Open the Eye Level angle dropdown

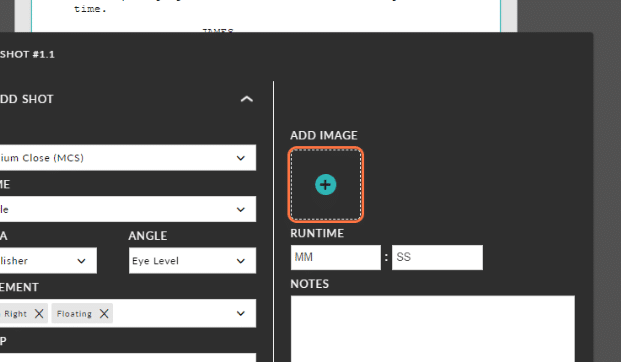(192, 261)
